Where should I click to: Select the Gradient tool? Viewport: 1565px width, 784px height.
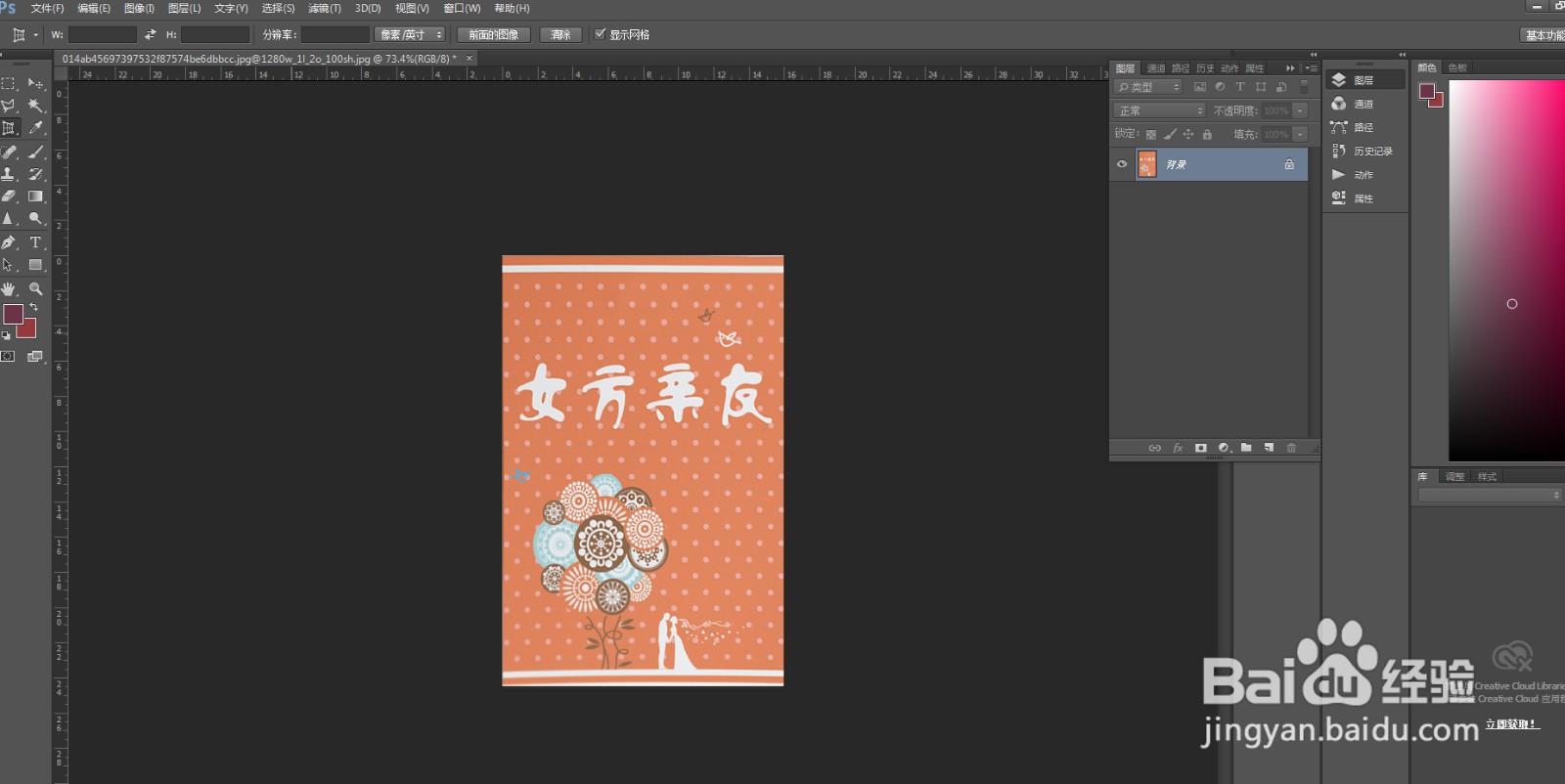tap(35, 196)
